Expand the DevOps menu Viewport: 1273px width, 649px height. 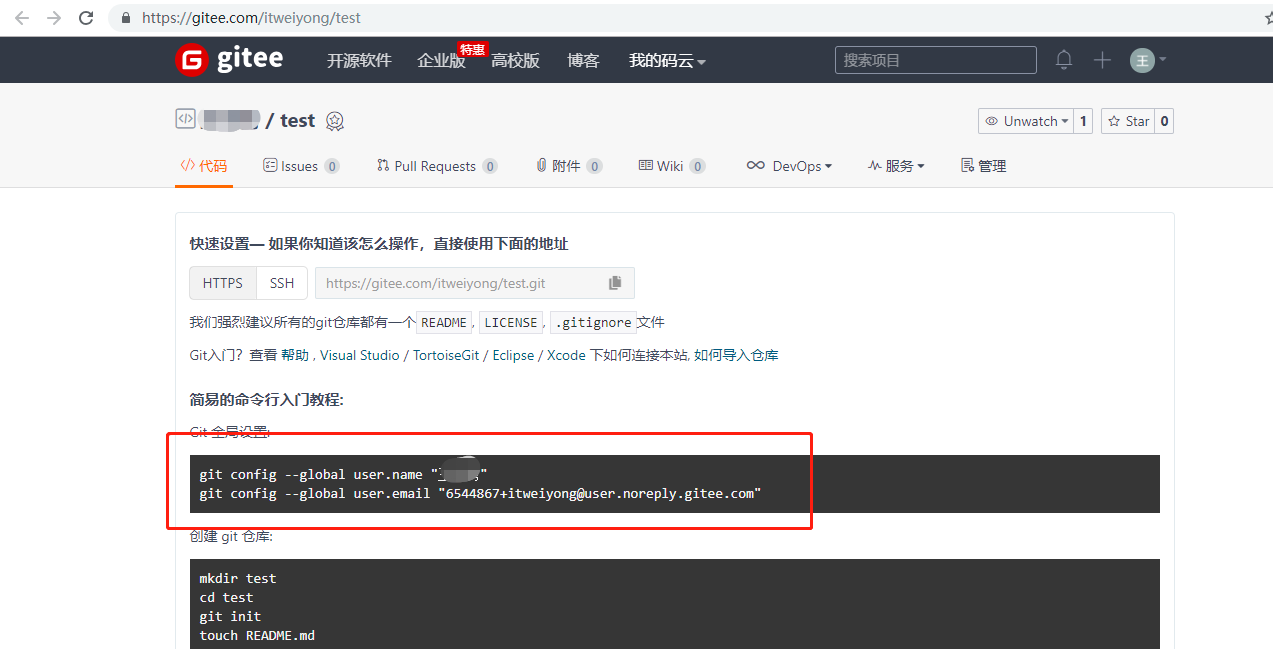(789, 166)
